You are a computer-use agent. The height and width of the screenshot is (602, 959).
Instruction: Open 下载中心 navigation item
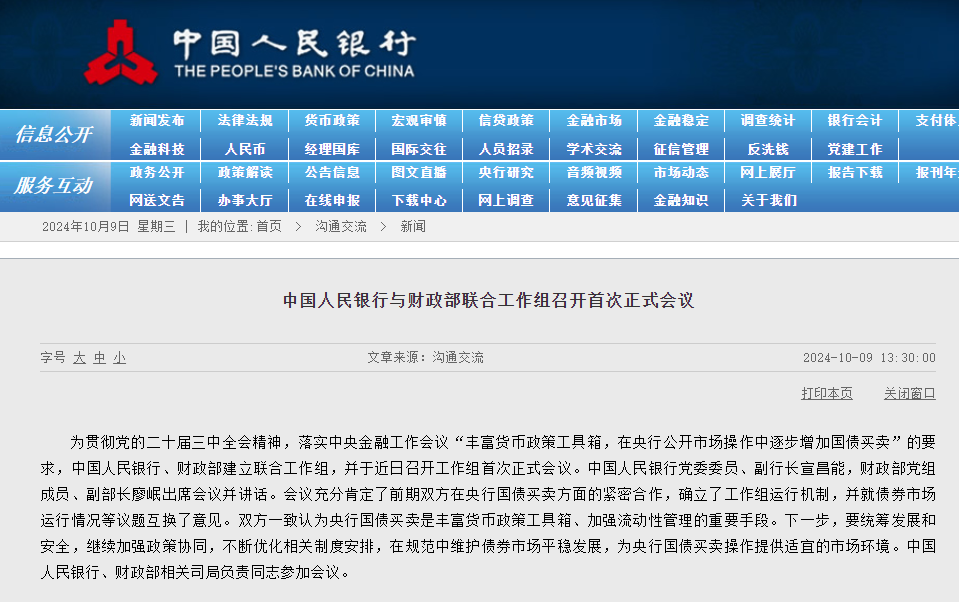[419, 200]
